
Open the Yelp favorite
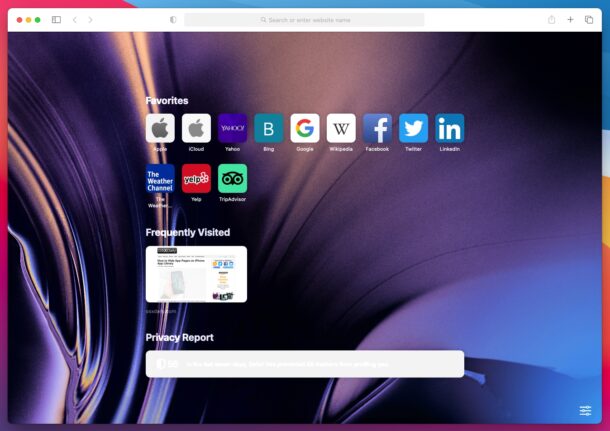pyautogui.click(x=196, y=178)
